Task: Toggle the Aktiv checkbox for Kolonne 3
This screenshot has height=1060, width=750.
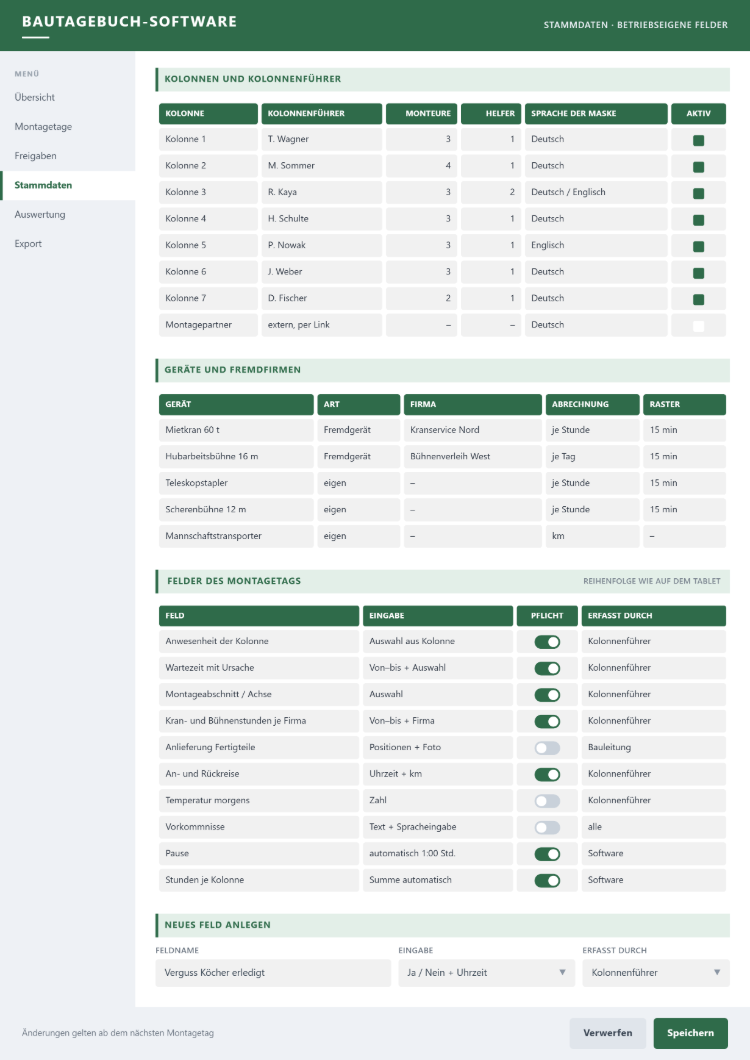Action: pyautogui.click(x=699, y=193)
